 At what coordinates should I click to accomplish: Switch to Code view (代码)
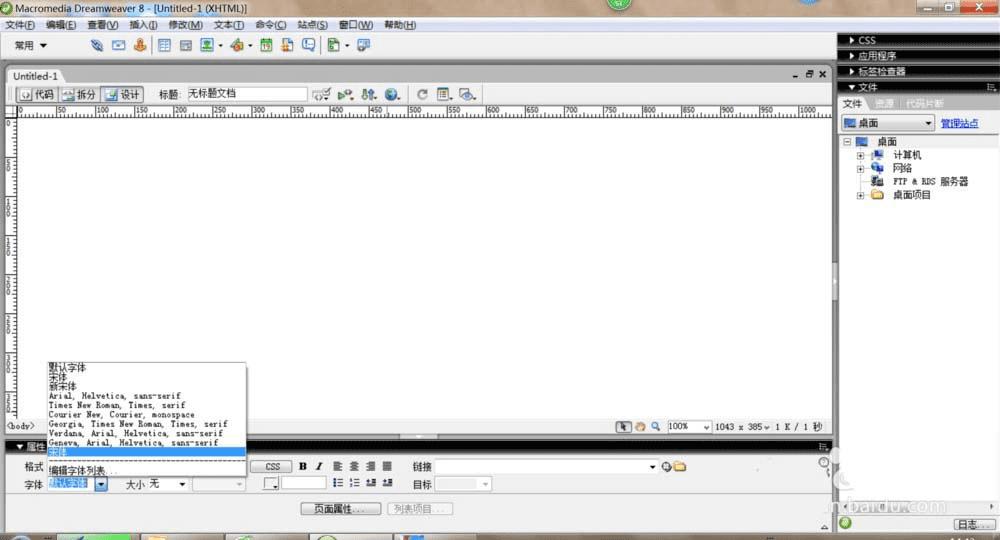pos(38,94)
